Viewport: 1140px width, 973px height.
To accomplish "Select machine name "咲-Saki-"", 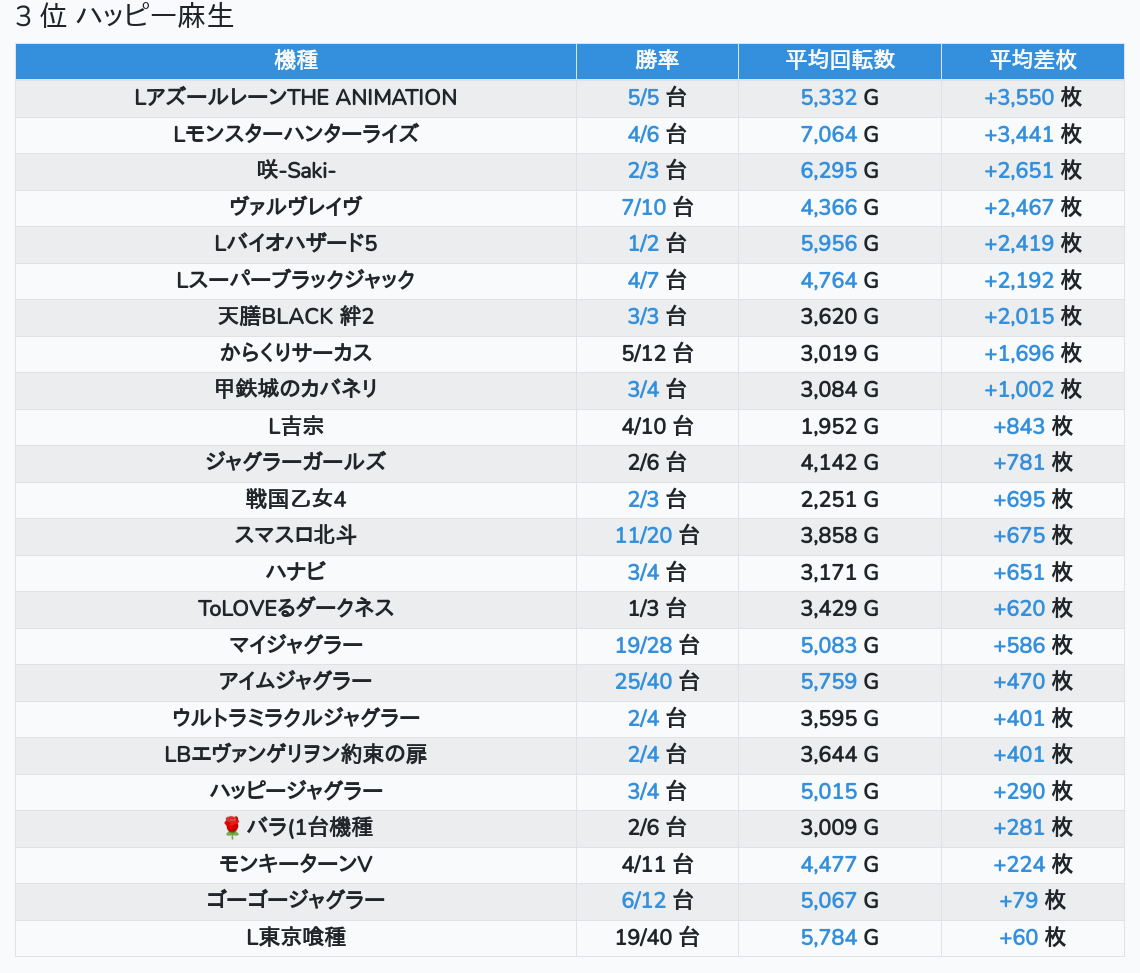I will click(x=296, y=170).
